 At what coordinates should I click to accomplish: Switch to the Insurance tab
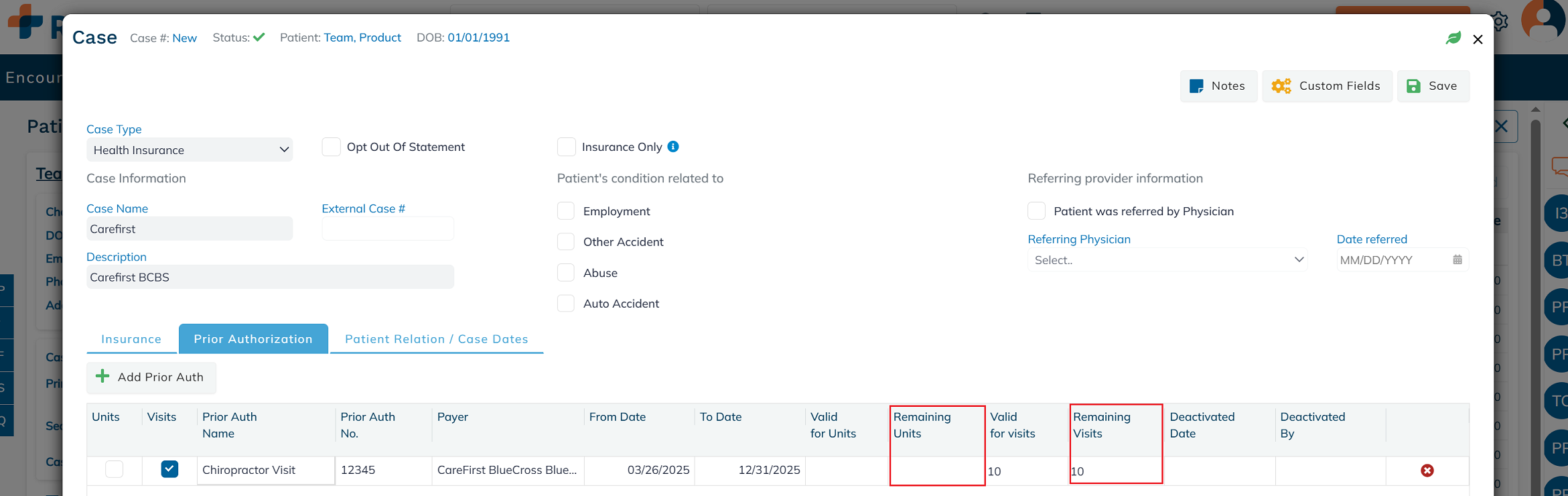(131, 339)
